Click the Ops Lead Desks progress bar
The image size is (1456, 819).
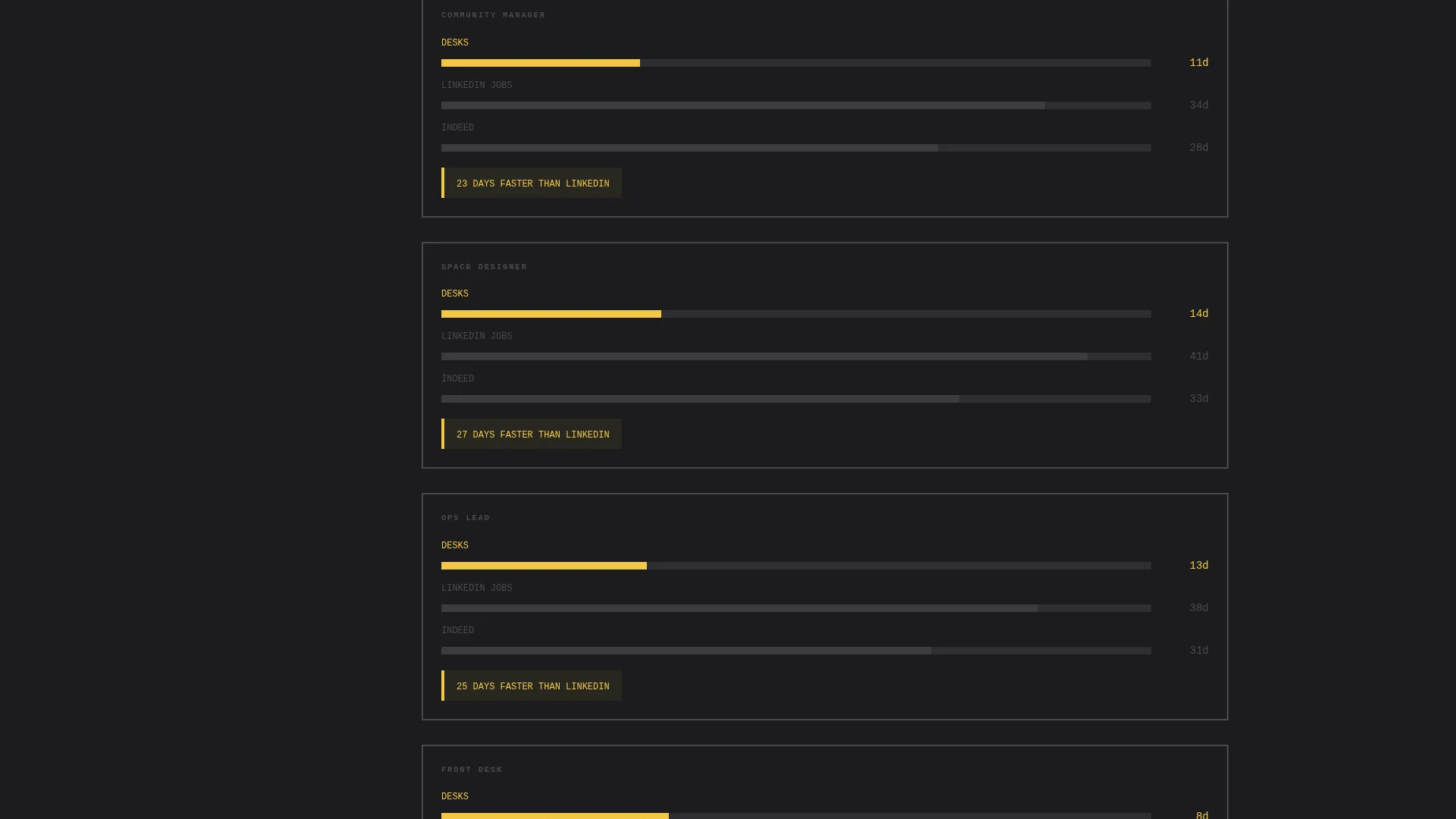click(x=796, y=566)
